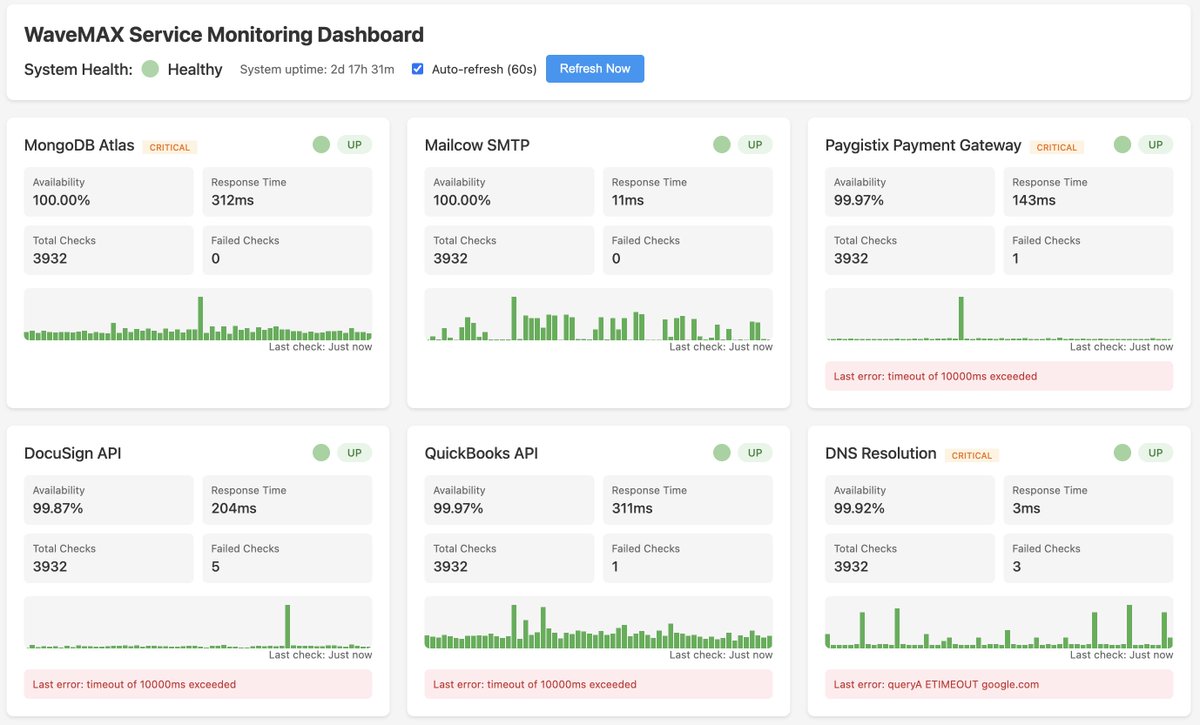
Task: Open the DNS Resolution response time chart
Action: click(x=999, y=623)
